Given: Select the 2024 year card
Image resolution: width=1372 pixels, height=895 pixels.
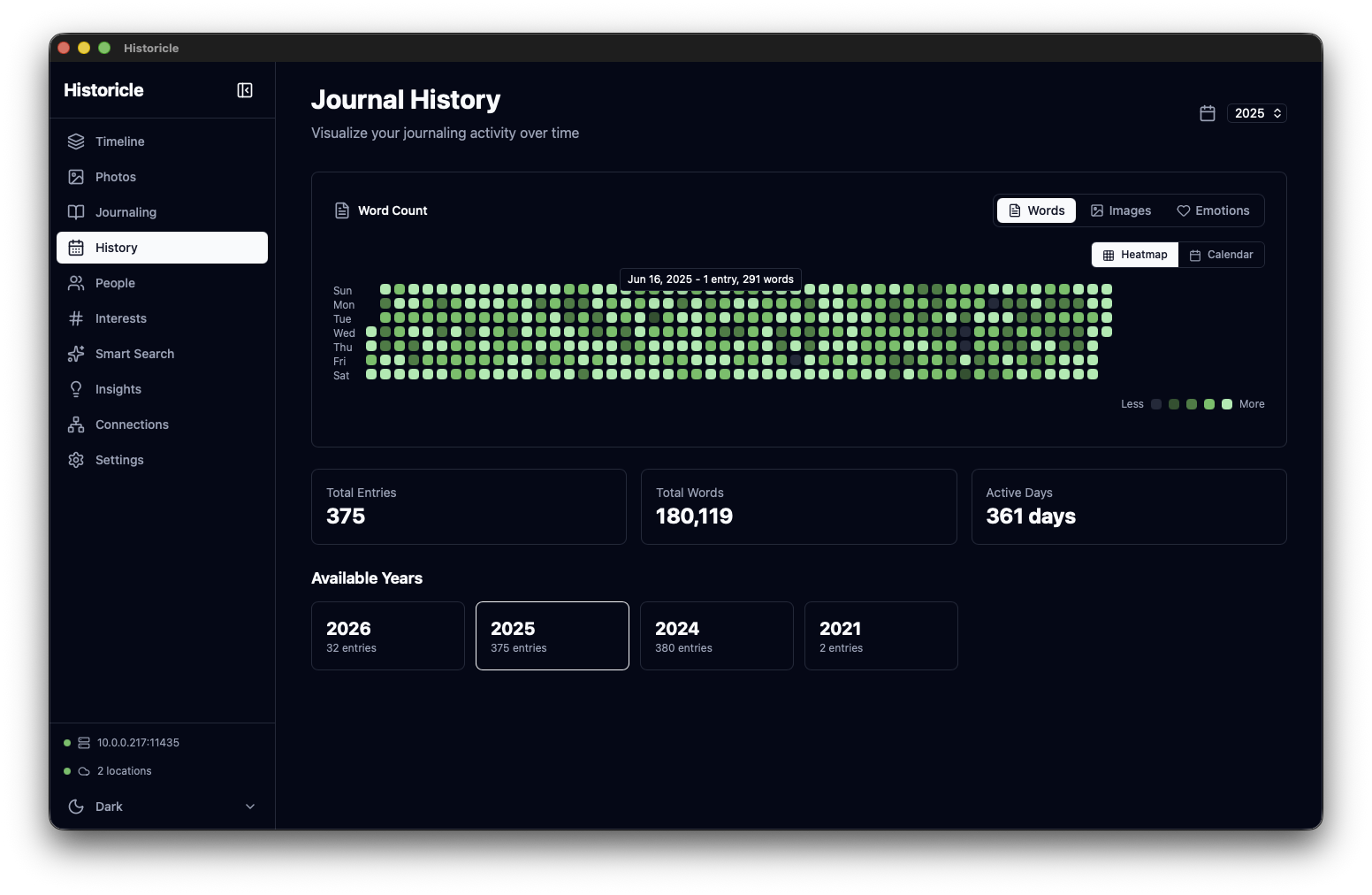Looking at the screenshot, I should pyautogui.click(x=716, y=636).
